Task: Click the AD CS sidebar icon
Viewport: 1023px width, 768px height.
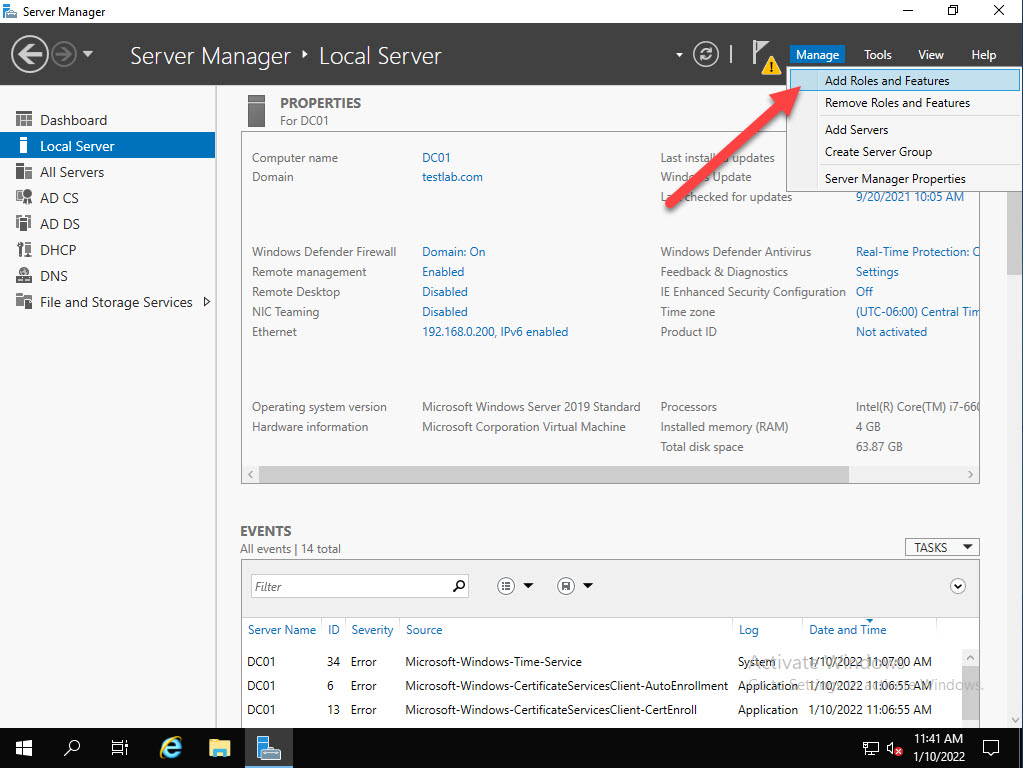Action: click(24, 197)
